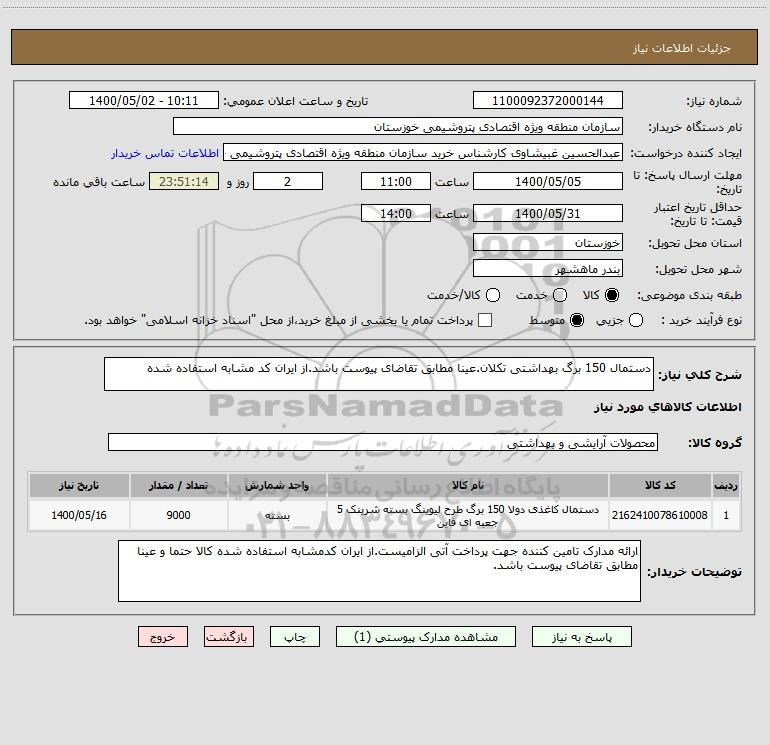Open the اطلاعات تماس خریدار link

165,153
